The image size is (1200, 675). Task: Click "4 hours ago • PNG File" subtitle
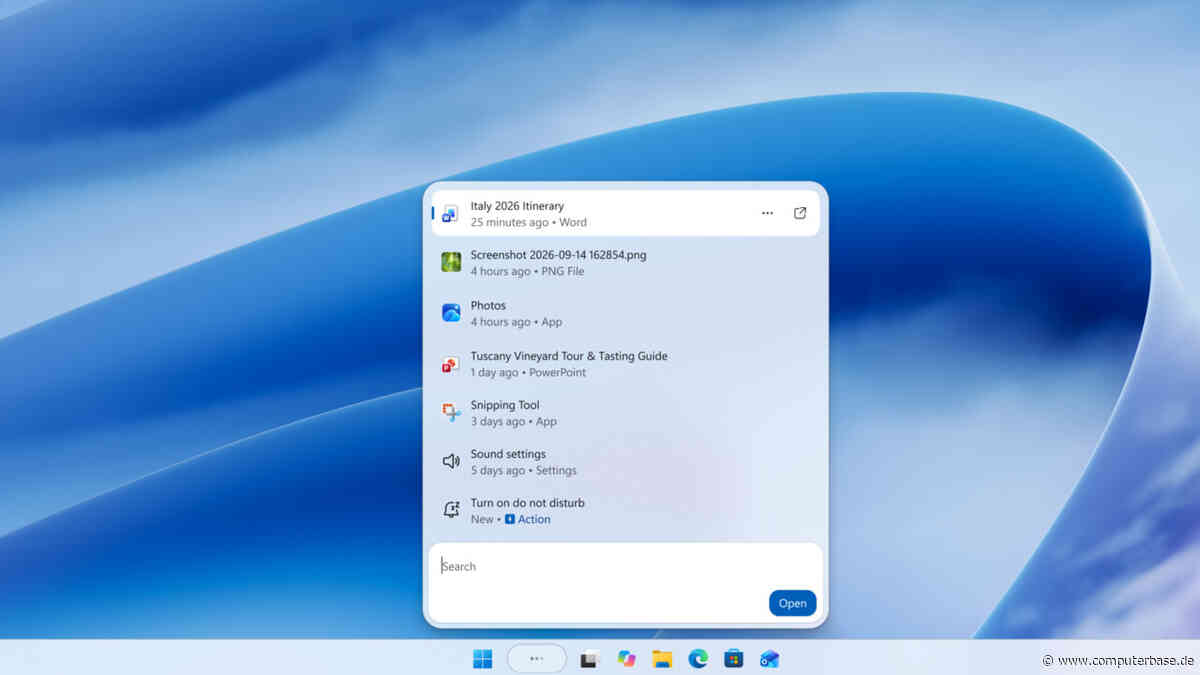[527, 271]
